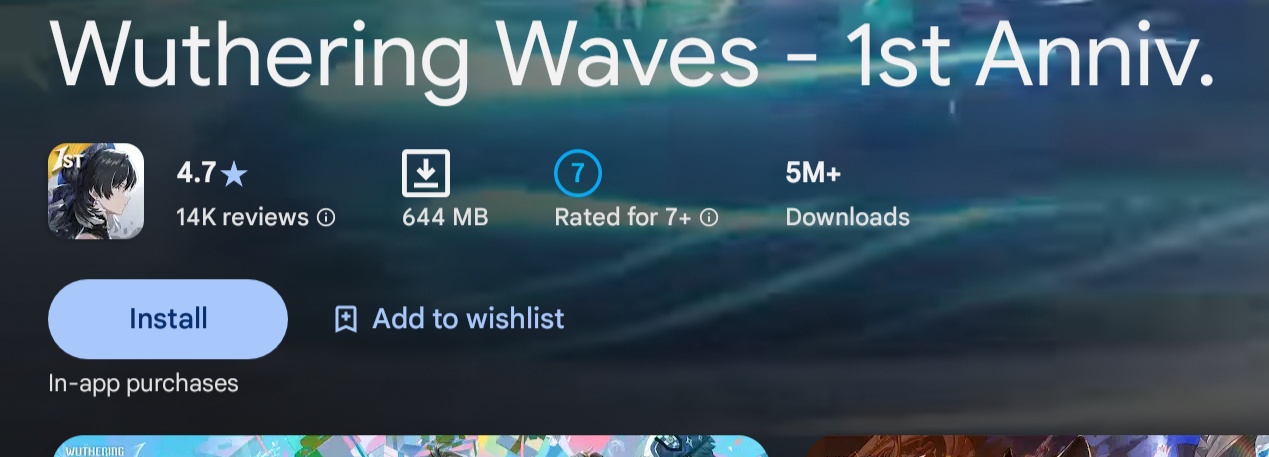
Task: Click the Wuthering logo in first screenshot
Action: (x=97, y=449)
